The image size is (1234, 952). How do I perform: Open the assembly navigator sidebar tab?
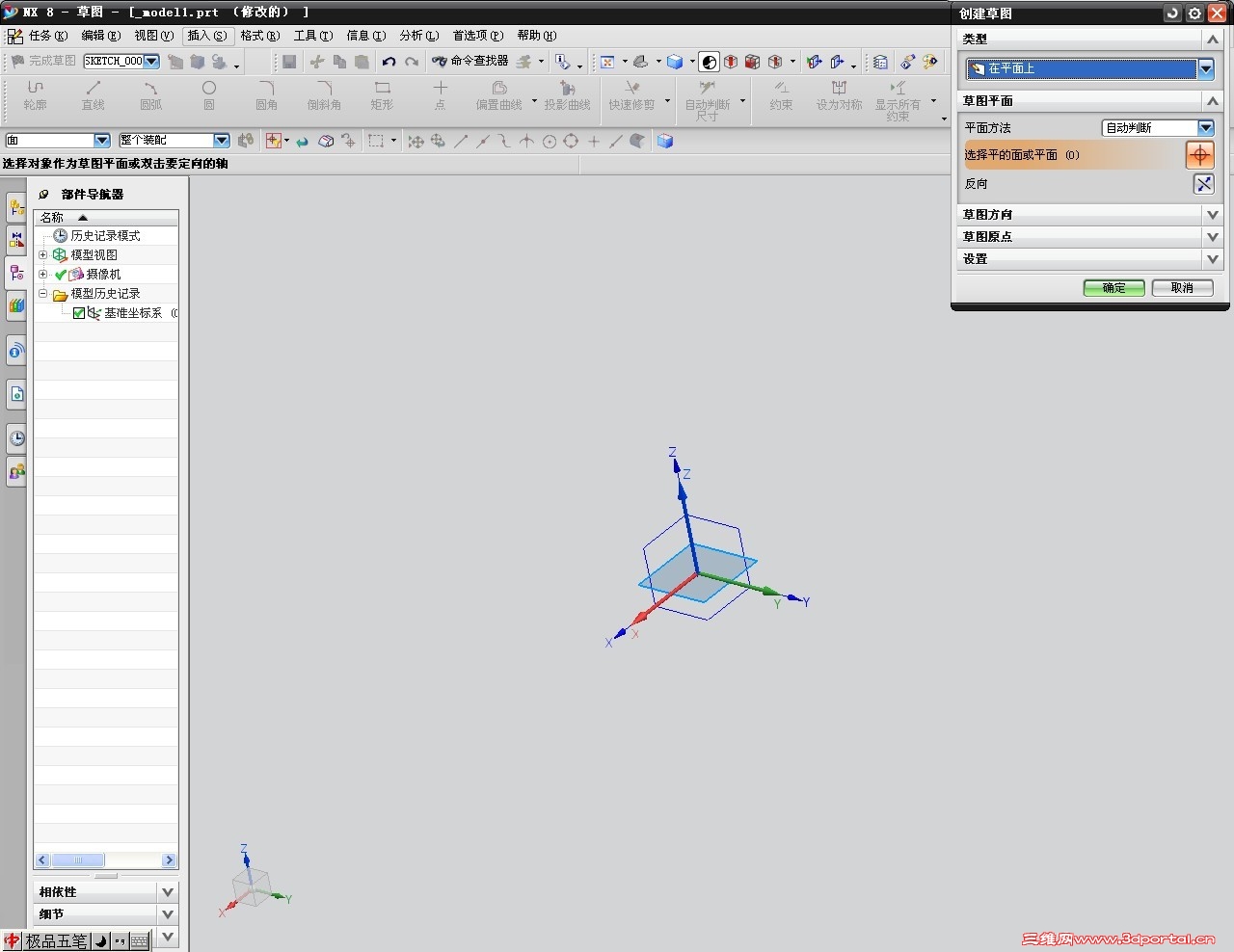16,207
